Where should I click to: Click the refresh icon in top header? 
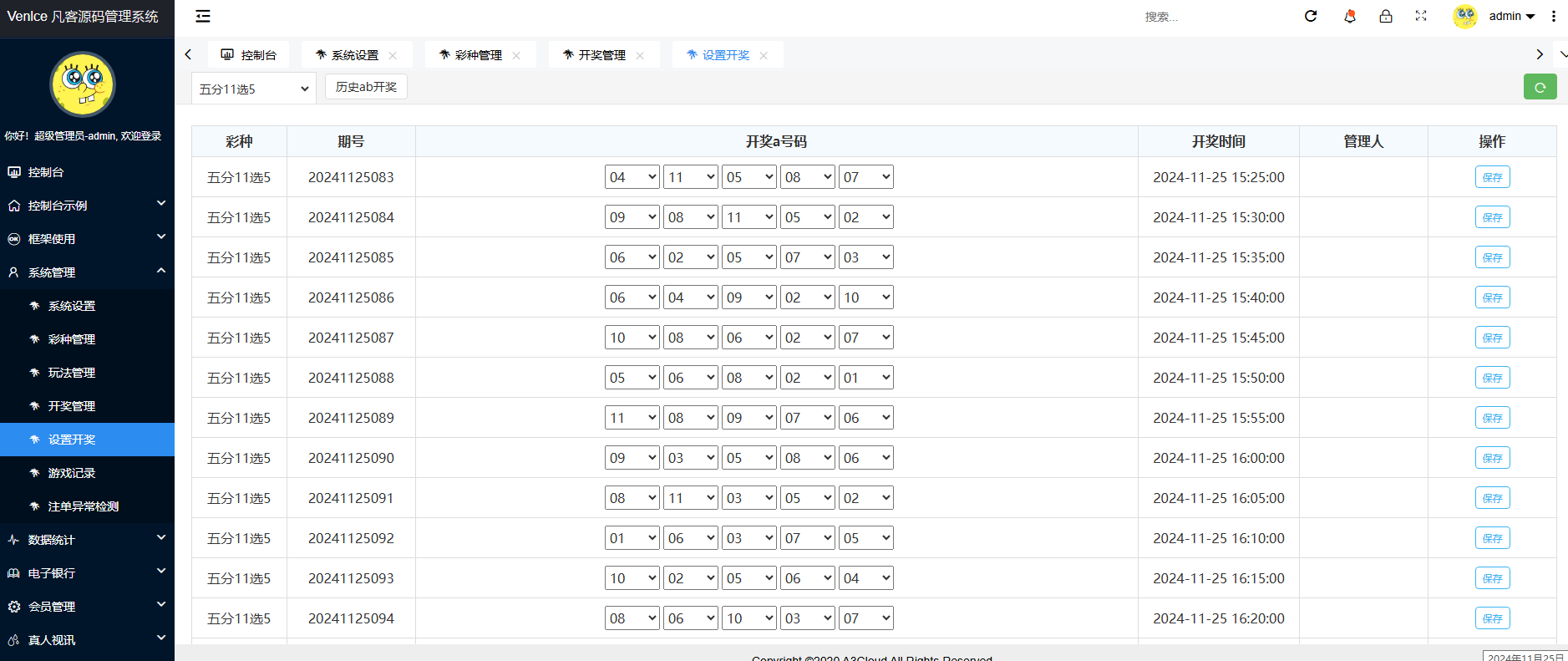tap(1311, 16)
